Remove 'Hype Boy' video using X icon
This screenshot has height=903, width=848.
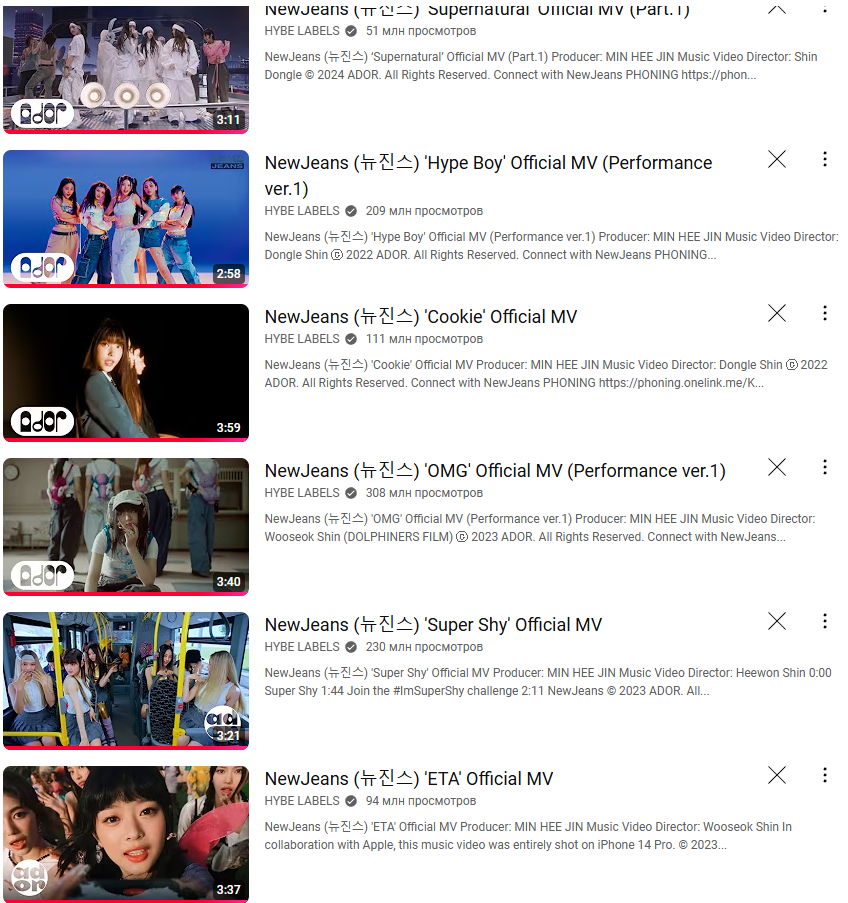777,160
